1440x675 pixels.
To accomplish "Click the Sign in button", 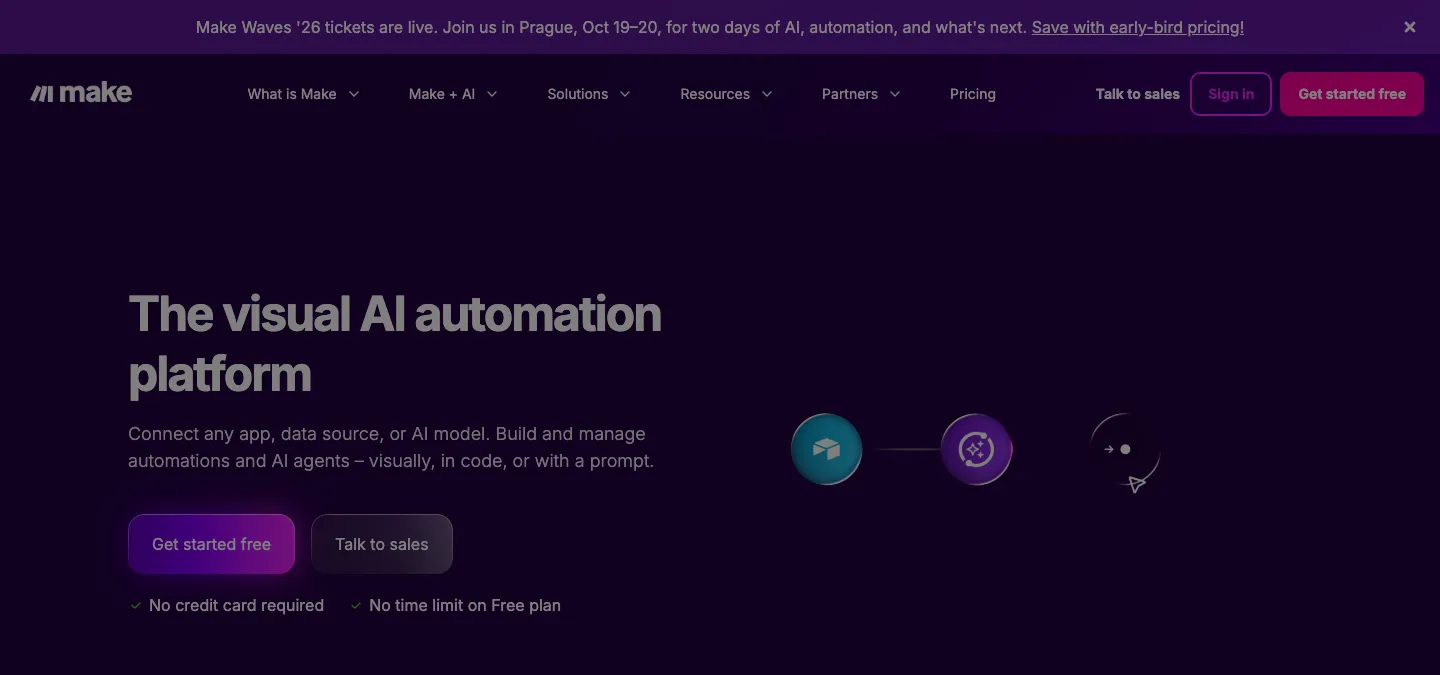I will point(1231,94).
